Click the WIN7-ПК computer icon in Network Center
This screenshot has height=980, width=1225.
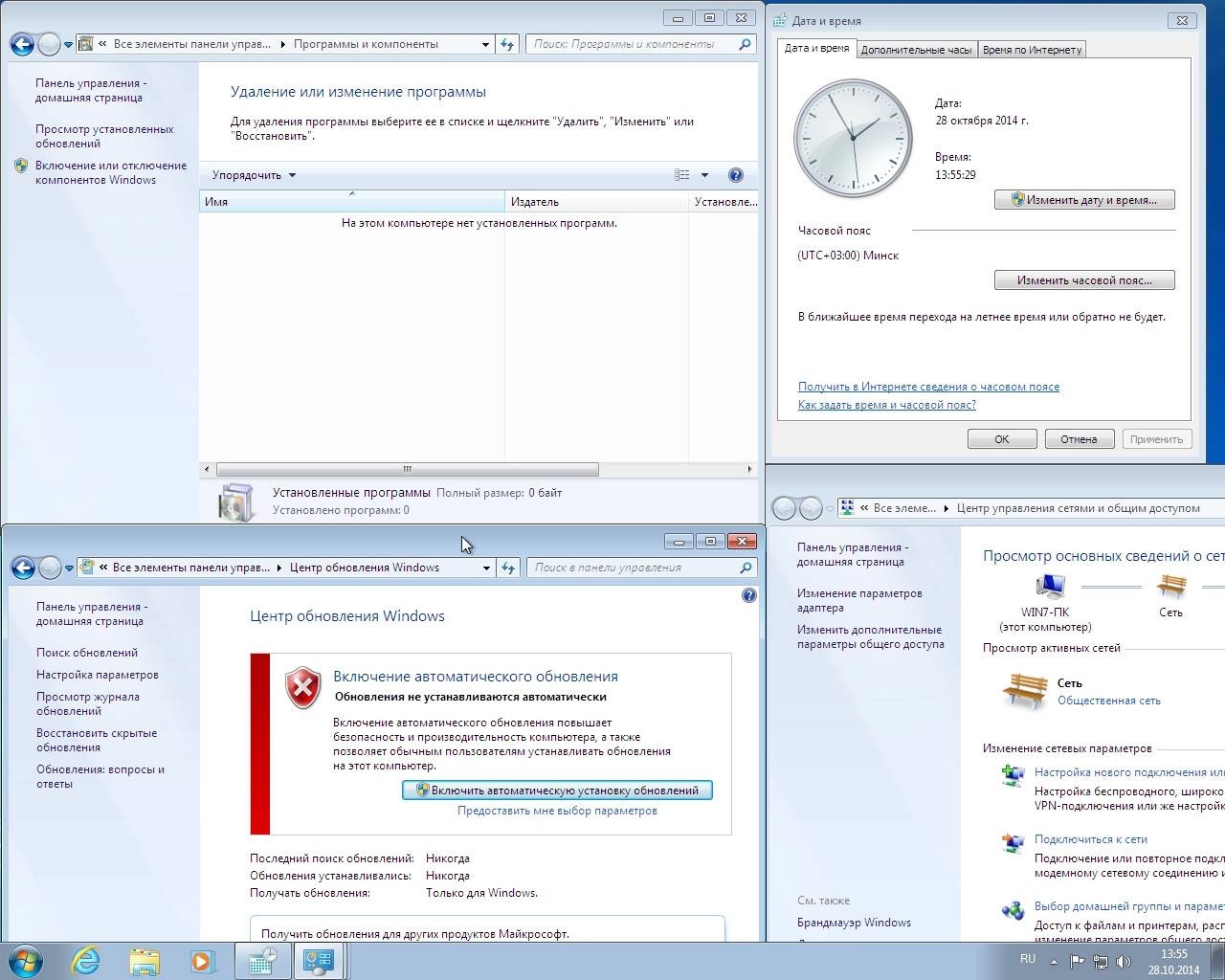point(1050,586)
